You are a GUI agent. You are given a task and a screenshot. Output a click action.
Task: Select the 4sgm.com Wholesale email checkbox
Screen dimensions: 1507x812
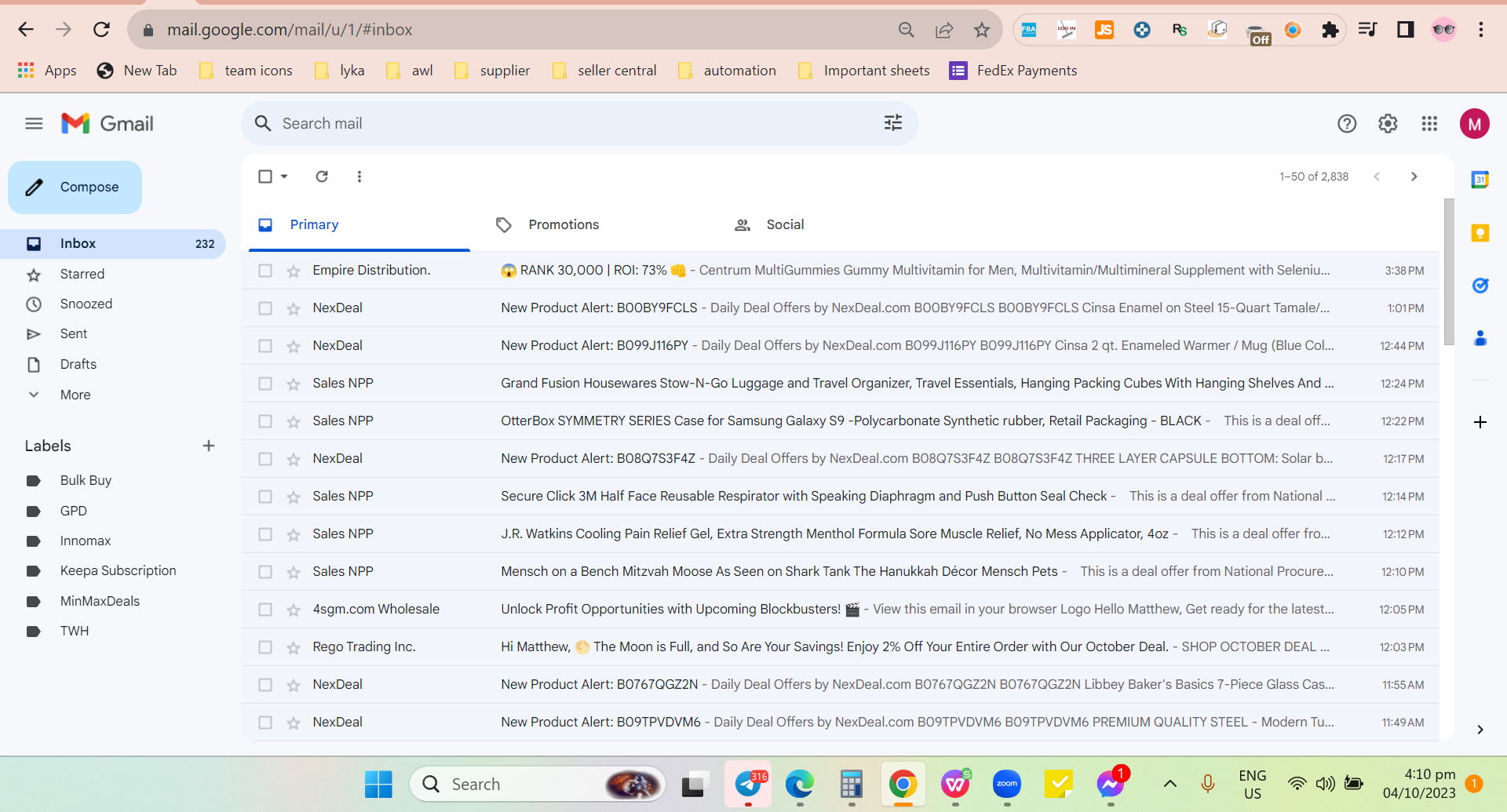[x=265, y=610]
